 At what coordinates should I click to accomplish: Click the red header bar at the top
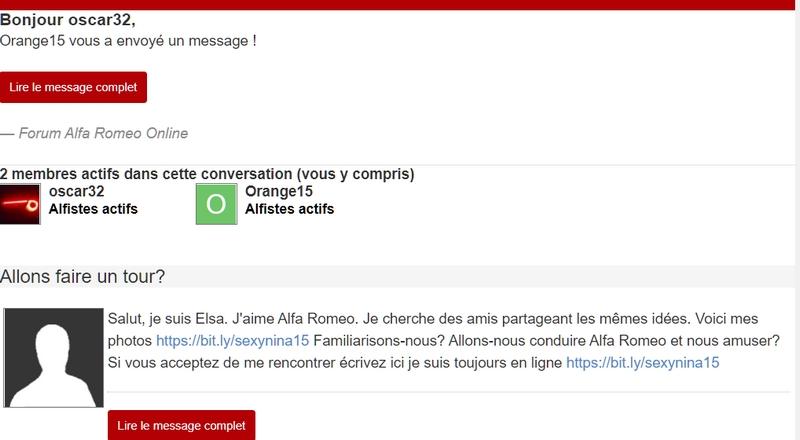pos(397,5)
